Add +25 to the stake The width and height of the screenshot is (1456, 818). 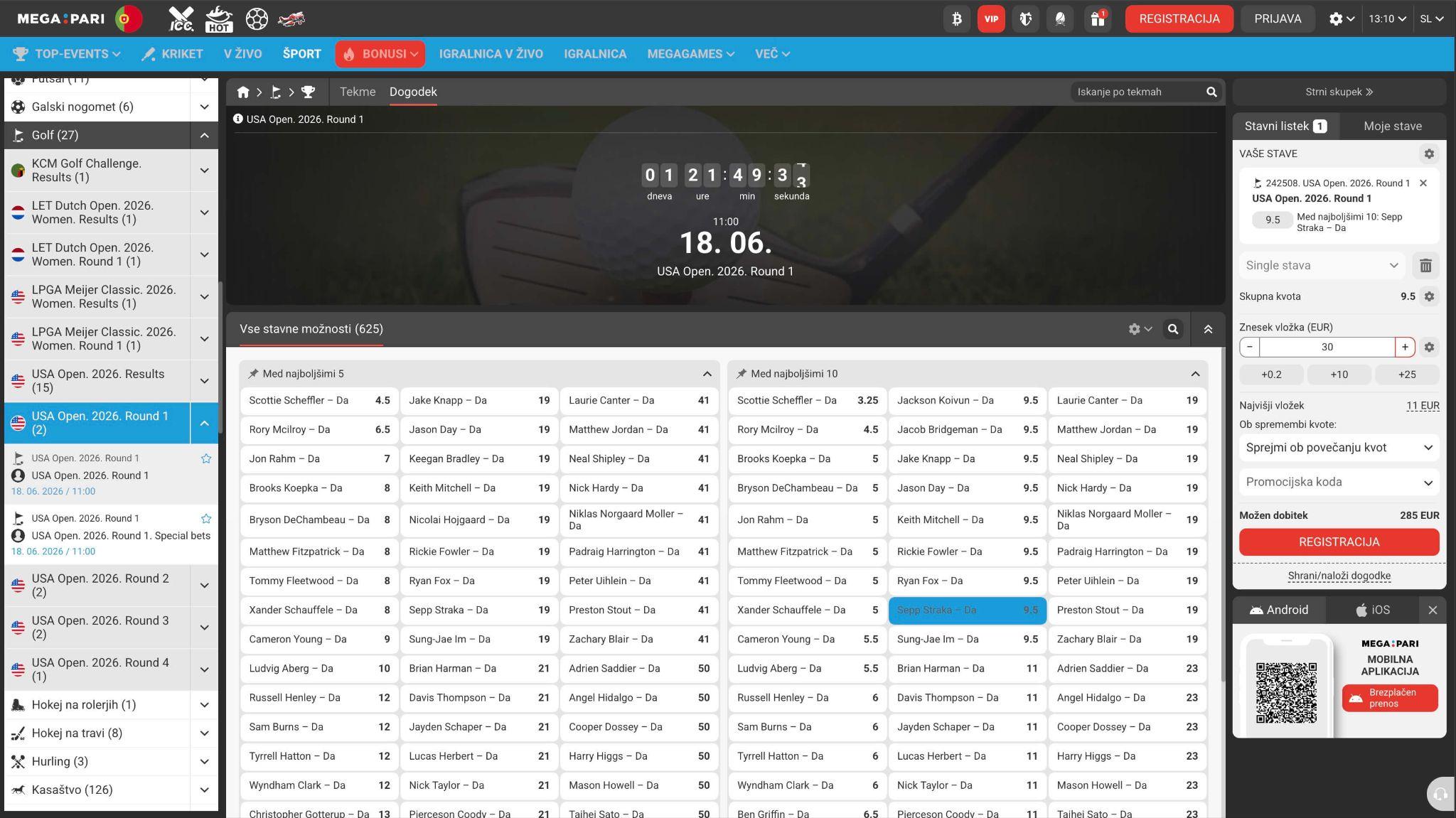[x=1407, y=375]
